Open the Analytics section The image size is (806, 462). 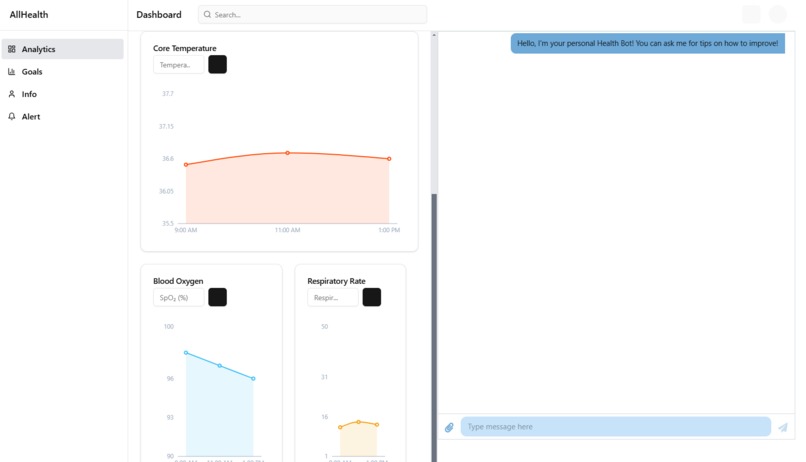click(63, 49)
